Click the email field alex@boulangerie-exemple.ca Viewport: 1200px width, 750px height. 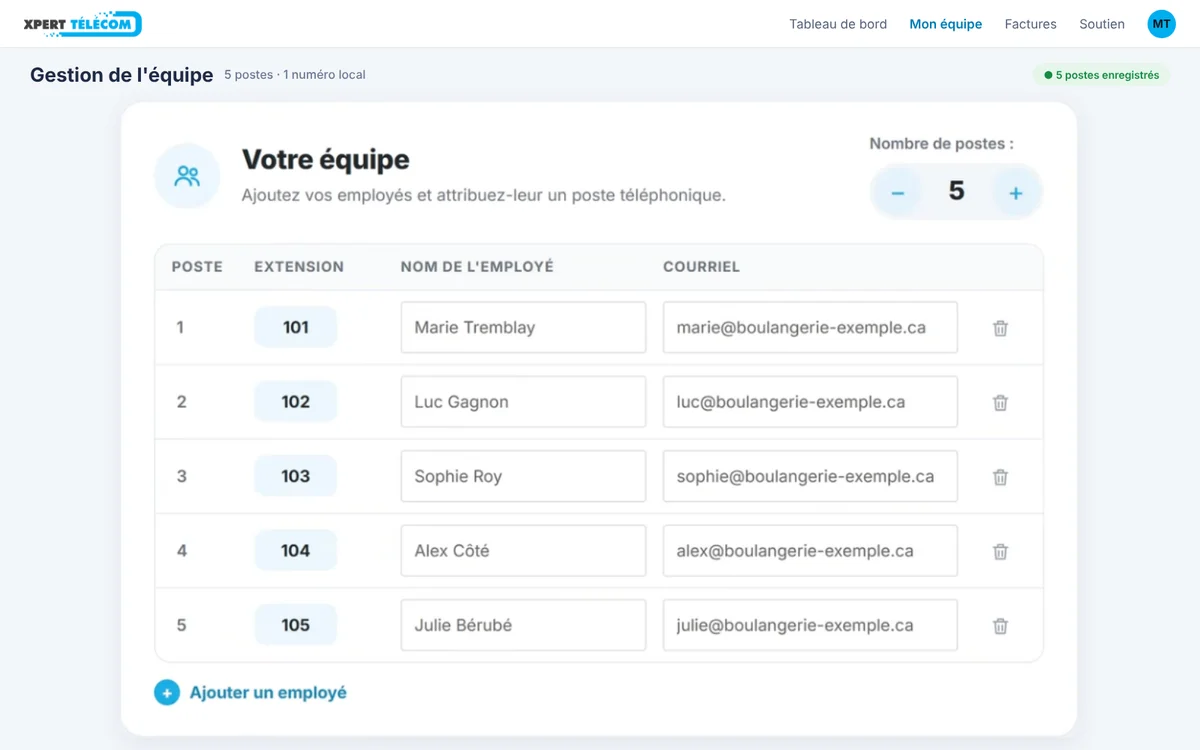pos(810,551)
